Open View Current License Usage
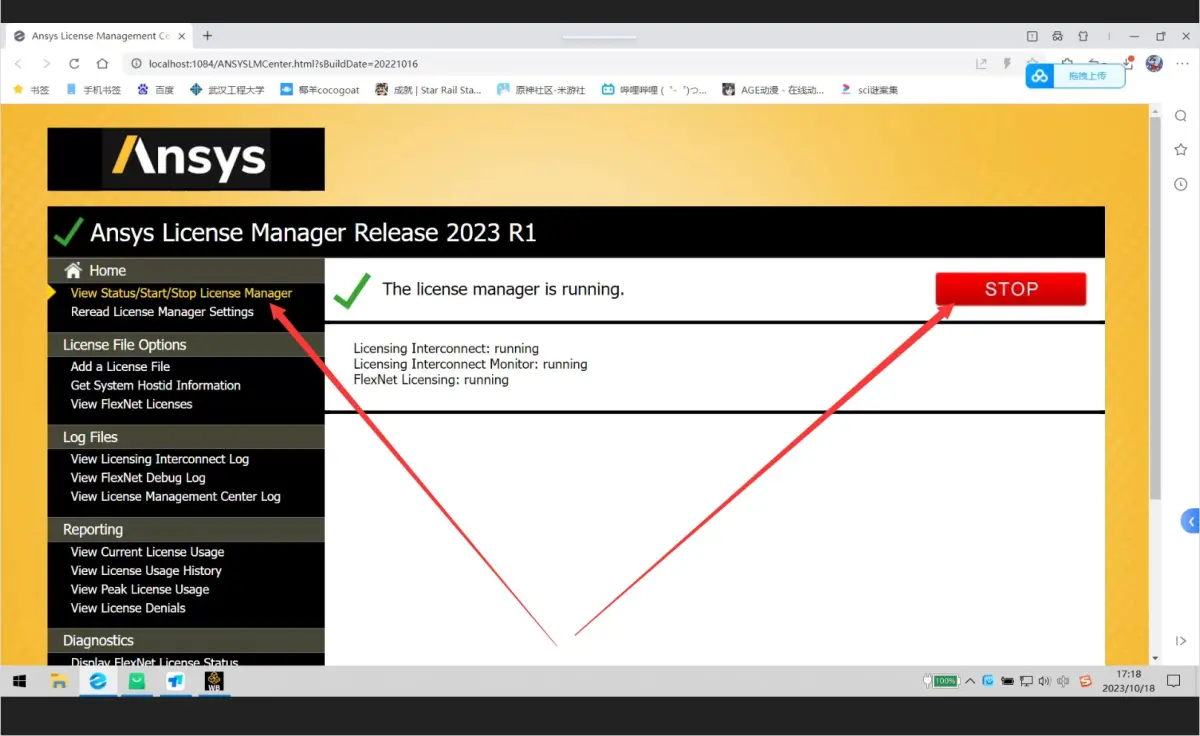Viewport: 1200px width, 736px height. coord(147,552)
